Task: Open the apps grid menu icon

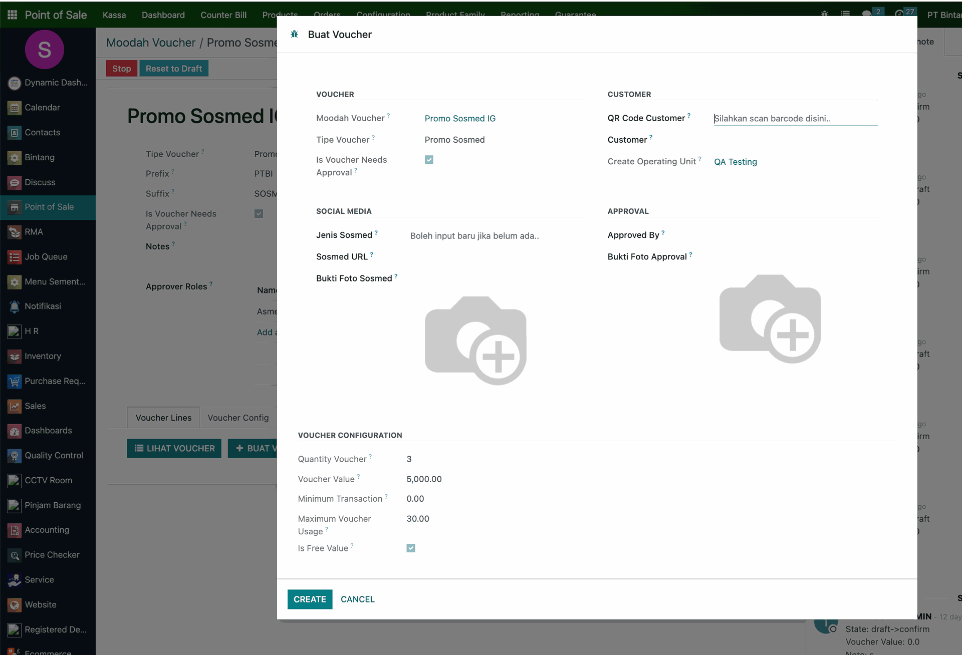Action: 12,15
